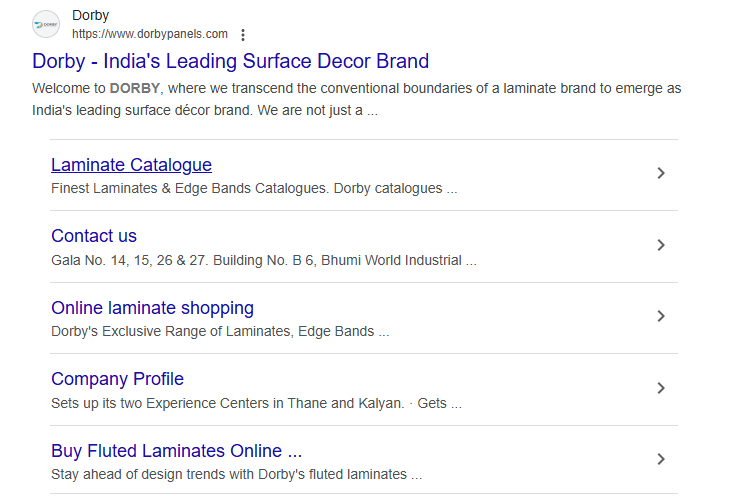Click the chevron for Buy Fluted Laminates
This screenshot has height=496, width=729.
click(660, 459)
